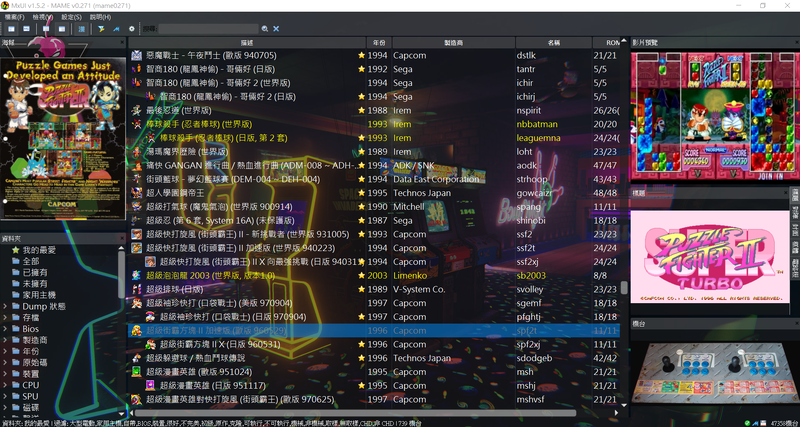Toggle favorite star on gowcaizr row
The width and height of the screenshot is (800, 427).
(361, 193)
